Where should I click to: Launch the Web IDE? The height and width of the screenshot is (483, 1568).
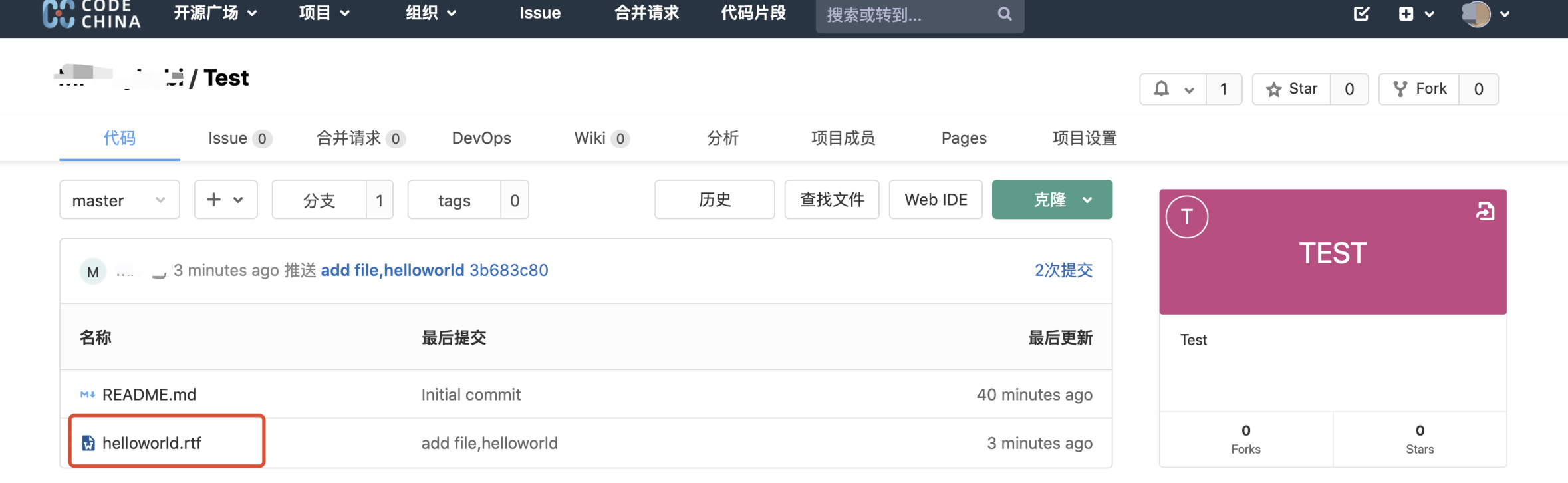(936, 200)
